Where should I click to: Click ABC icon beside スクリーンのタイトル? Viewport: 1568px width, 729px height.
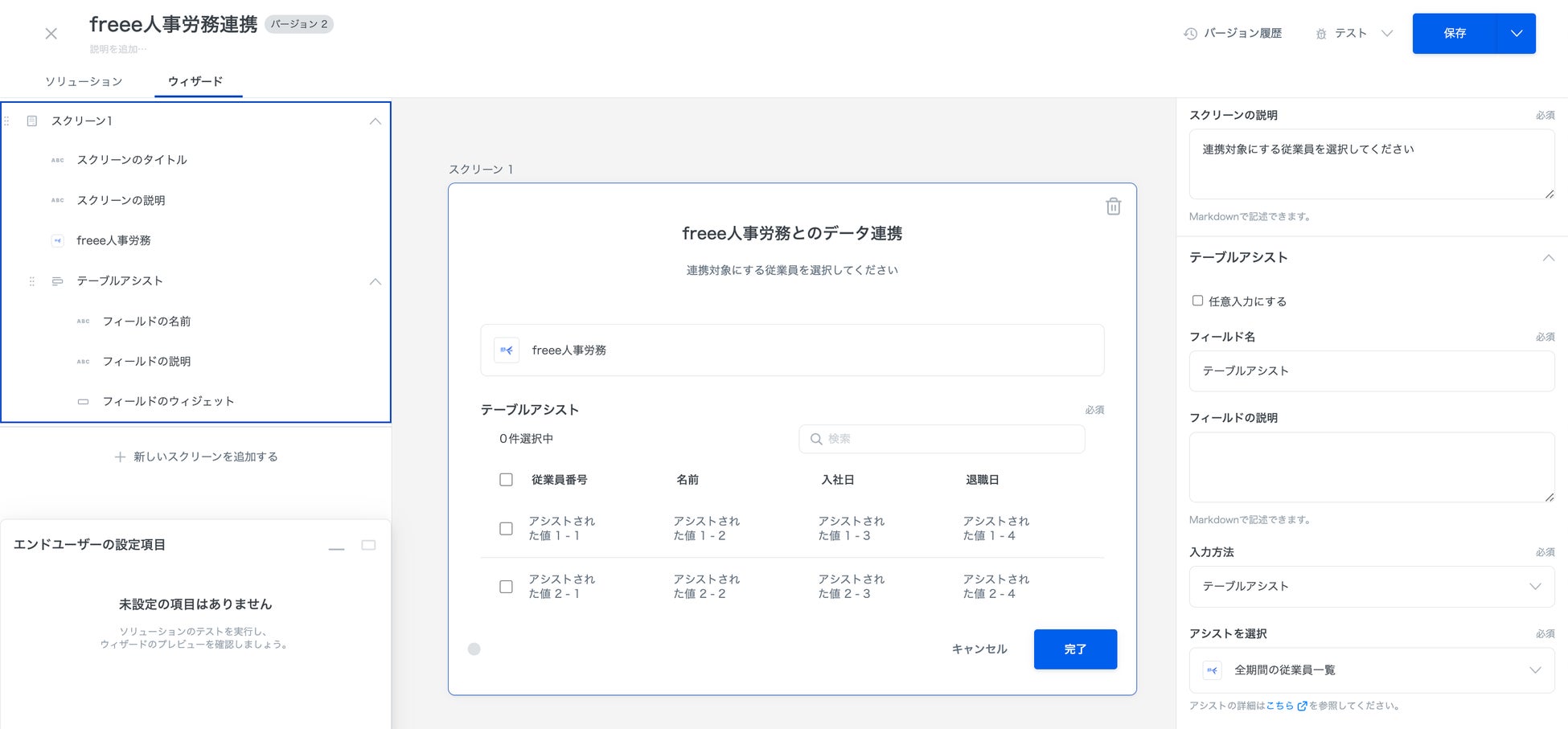pos(58,160)
